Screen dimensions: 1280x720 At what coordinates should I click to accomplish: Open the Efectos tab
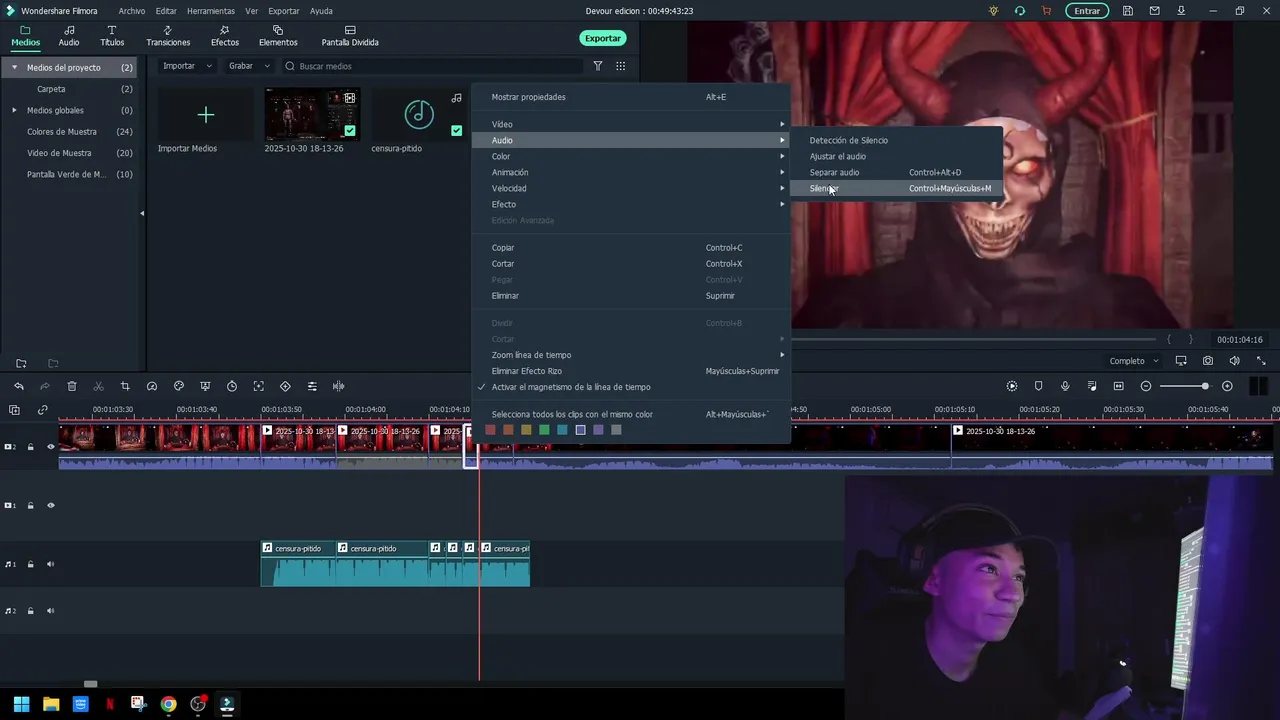(225, 36)
